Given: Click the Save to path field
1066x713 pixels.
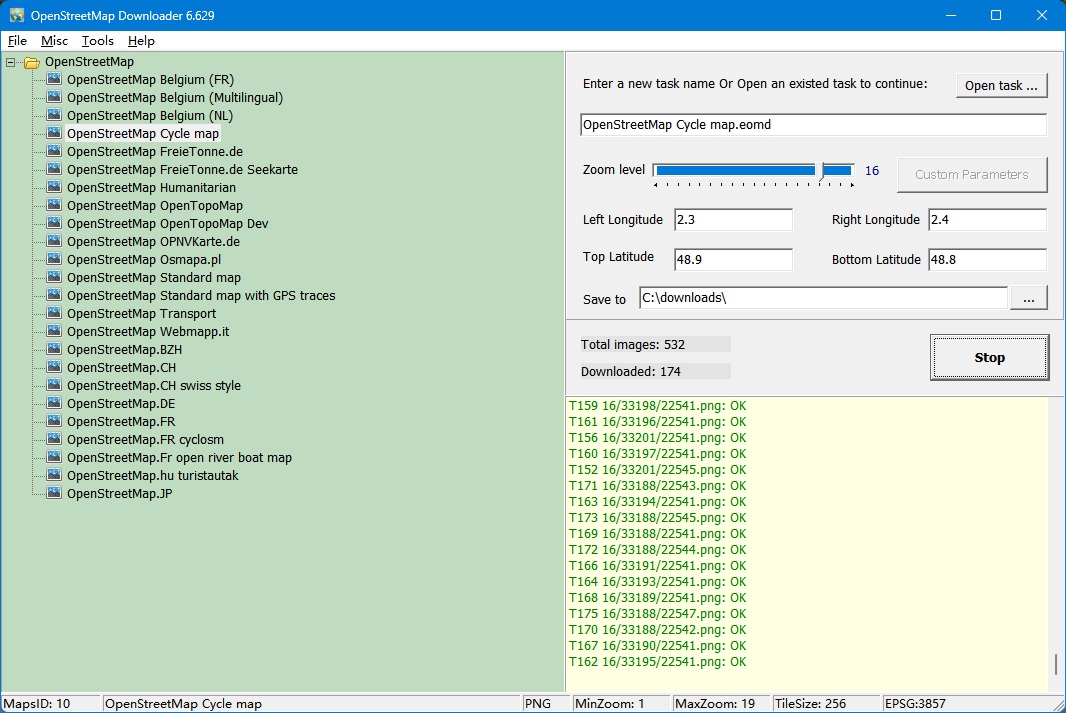Looking at the screenshot, I should tap(823, 298).
